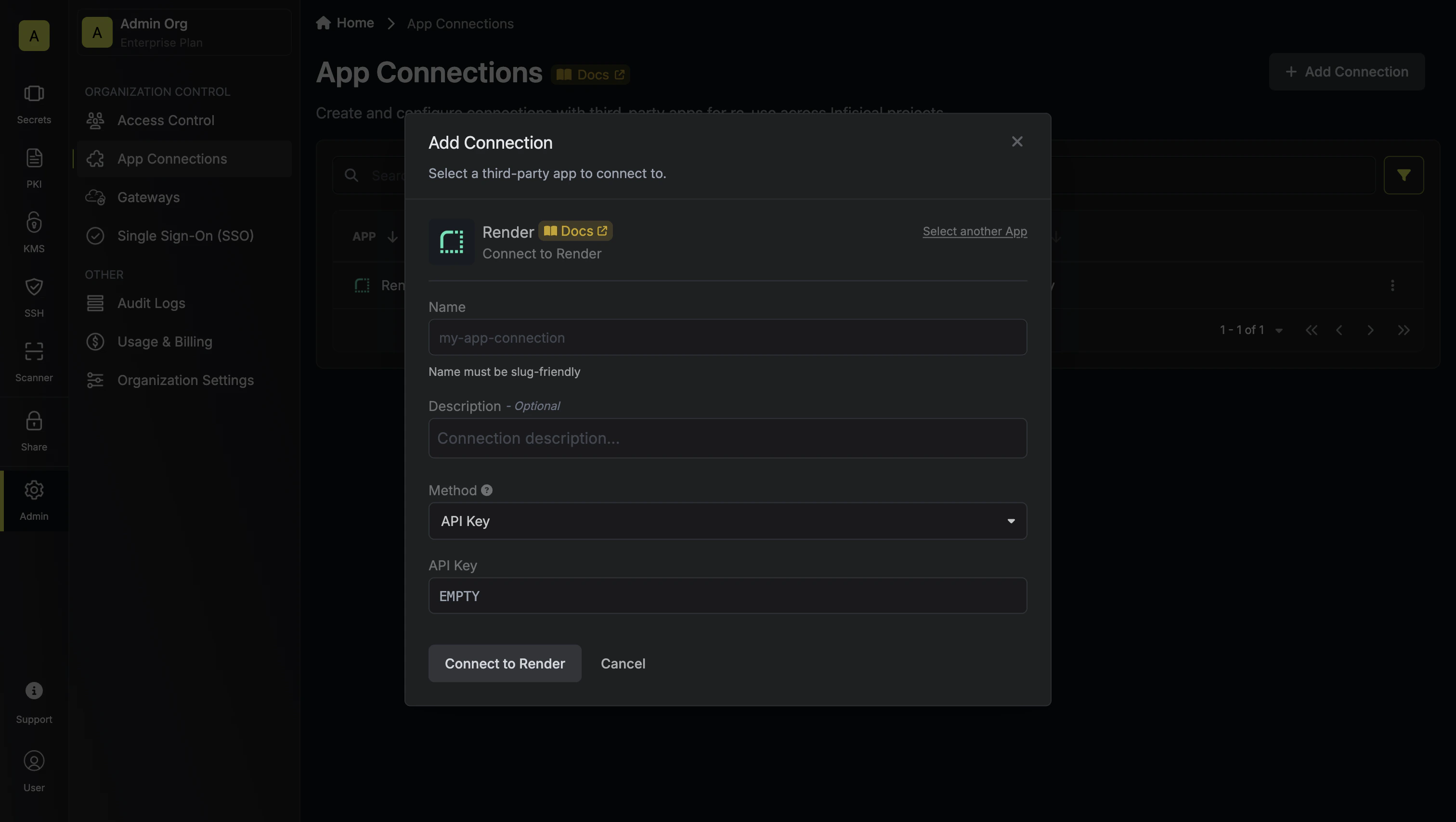This screenshot has height=822, width=1456.
Task: Click the App Connections breadcrumb text
Action: [460, 24]
